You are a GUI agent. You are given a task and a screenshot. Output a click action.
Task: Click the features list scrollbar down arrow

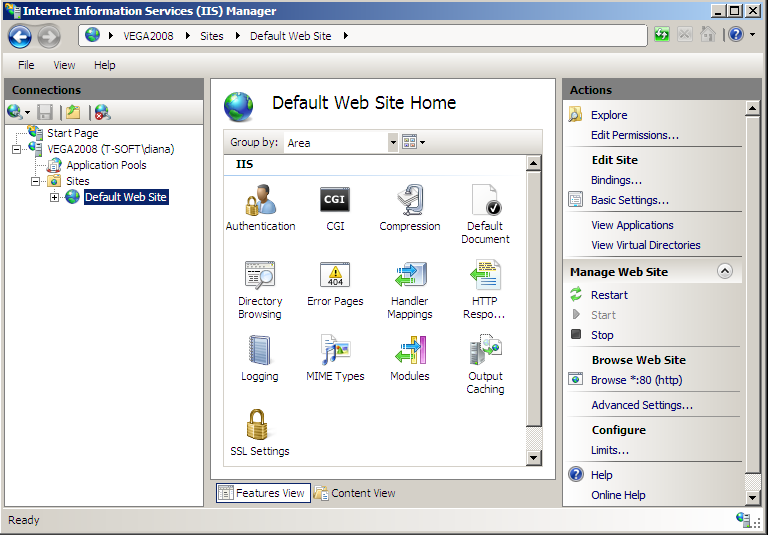pyautogui.click(x=533, y=458)
